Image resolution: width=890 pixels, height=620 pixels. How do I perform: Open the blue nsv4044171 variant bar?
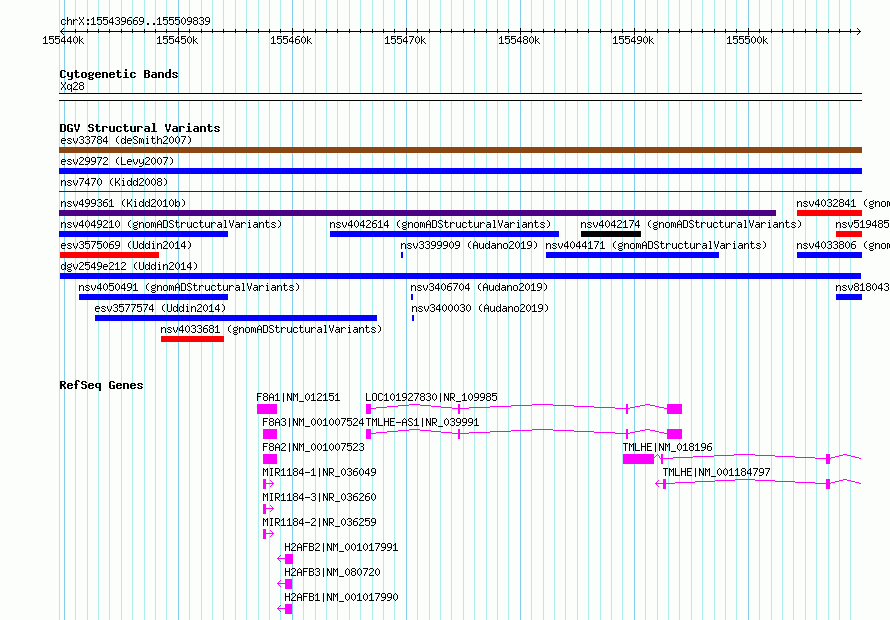[x=632, y=255]
